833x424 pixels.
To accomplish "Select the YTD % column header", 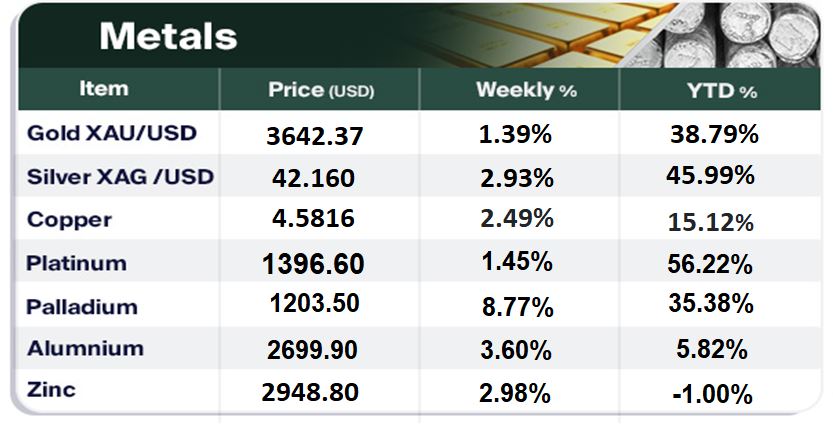I will coord(721,91).
